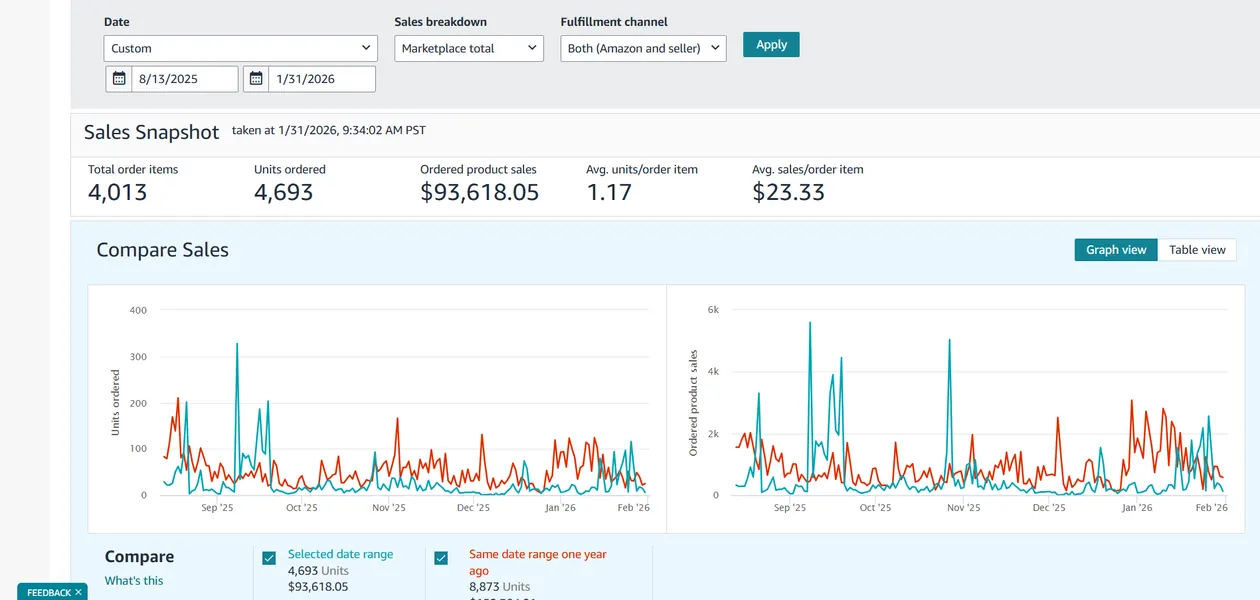Click the Selected date range legend label

(340, 554)
